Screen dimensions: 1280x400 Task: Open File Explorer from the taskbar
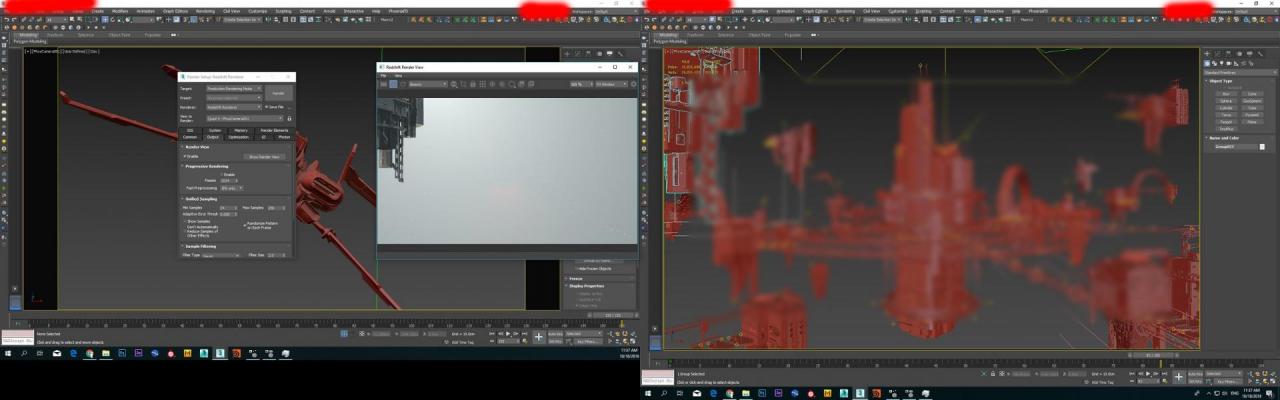click(105, 354)
